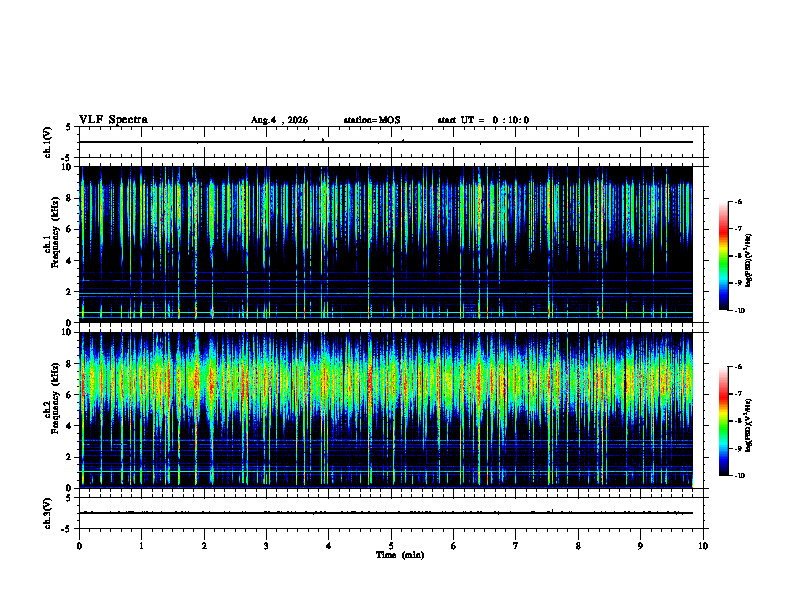Click the time axis tick label "1"
The image size is (792, 612).
pos(141,546)
